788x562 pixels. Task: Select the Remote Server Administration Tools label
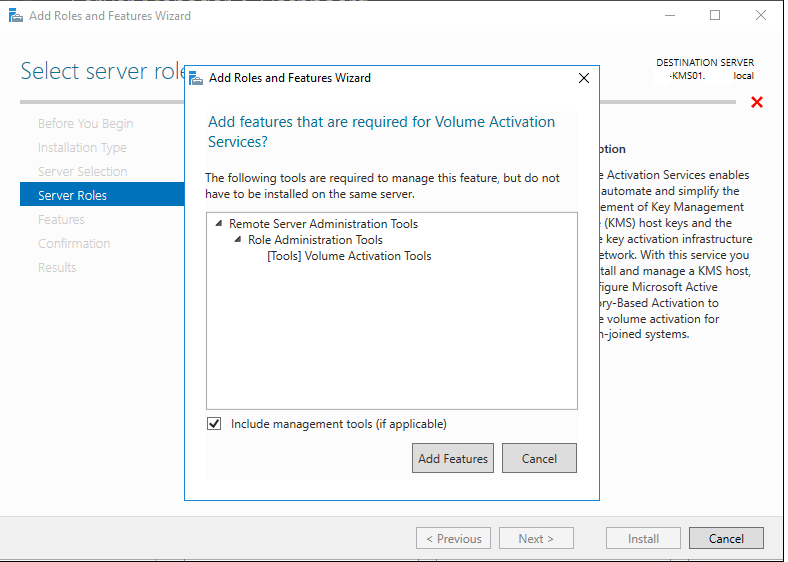pos(323,224)
